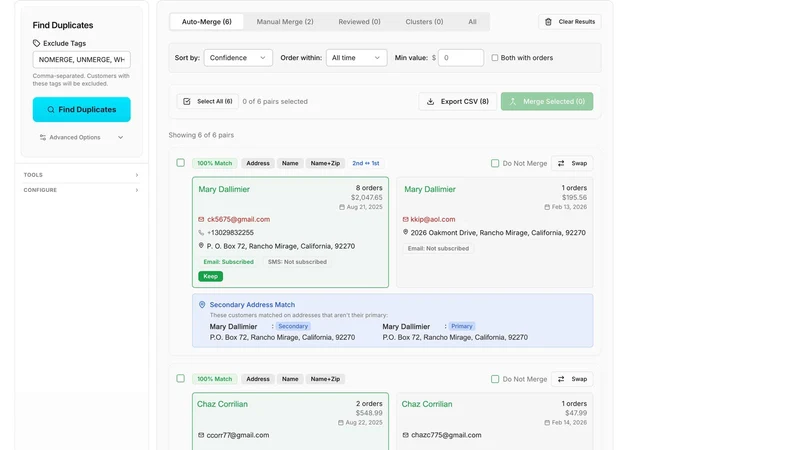Viewport: 800px width, 450px height.
Task: Click calendar icon beside Aug 22, 2025
Action: click(x=341, y=423)
